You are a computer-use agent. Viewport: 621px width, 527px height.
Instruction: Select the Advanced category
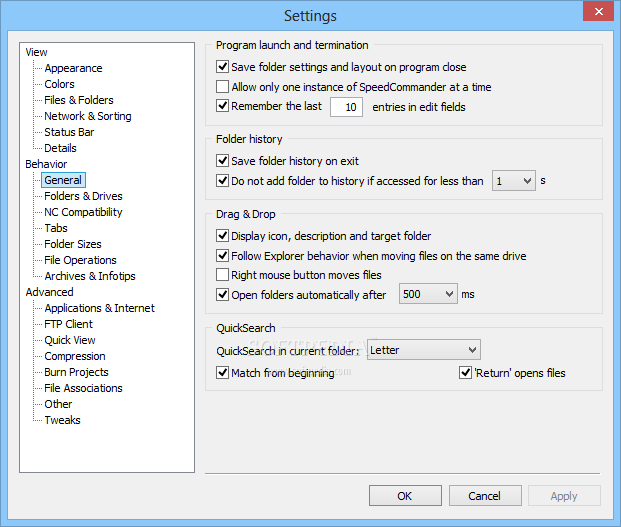pos(50,292)
